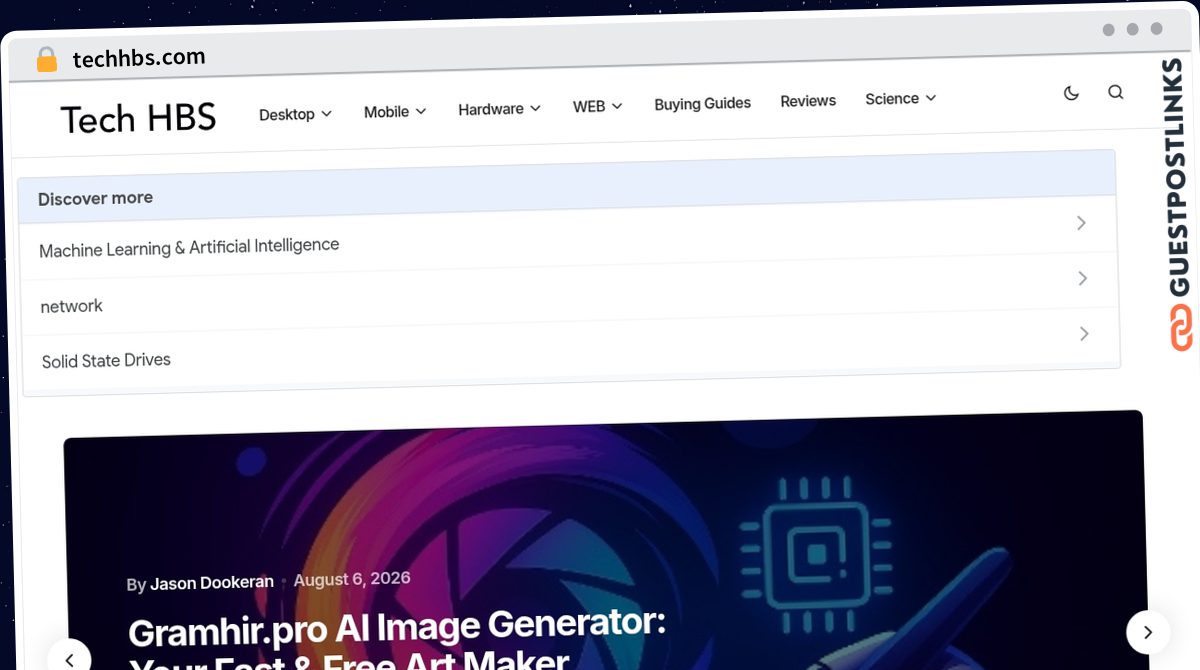Click the August 6, 2026 date
Screen dimensions: 1200x670
(x=352, y=579)
